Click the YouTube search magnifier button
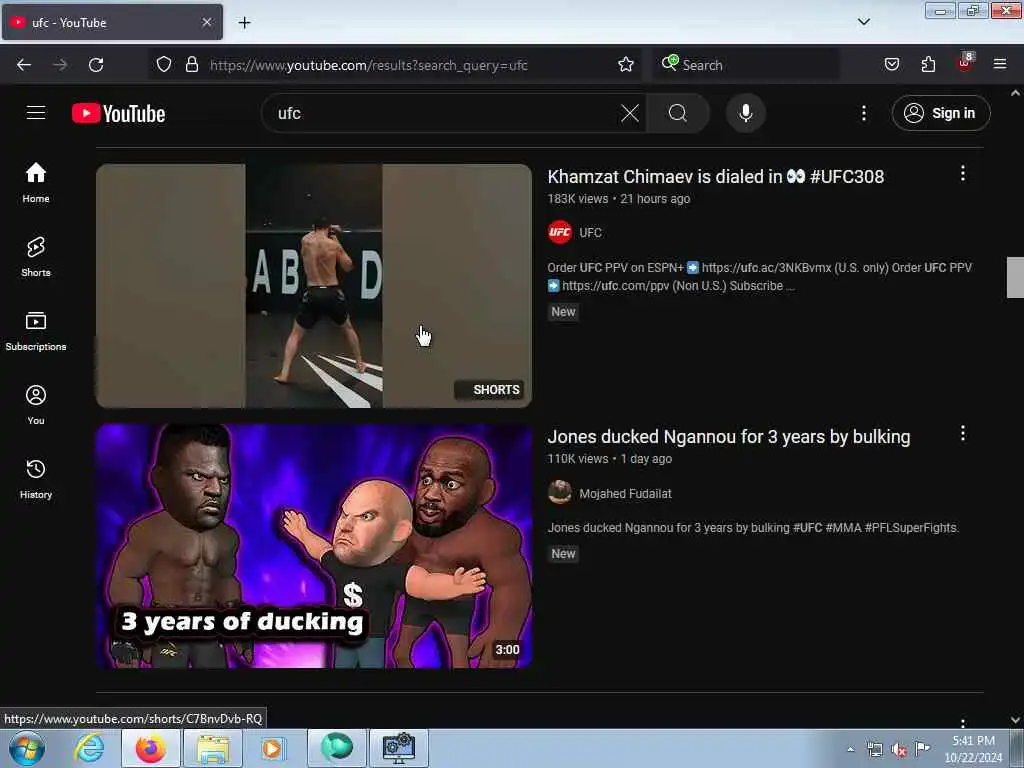 pyautogui.click(x=677, y=113)
